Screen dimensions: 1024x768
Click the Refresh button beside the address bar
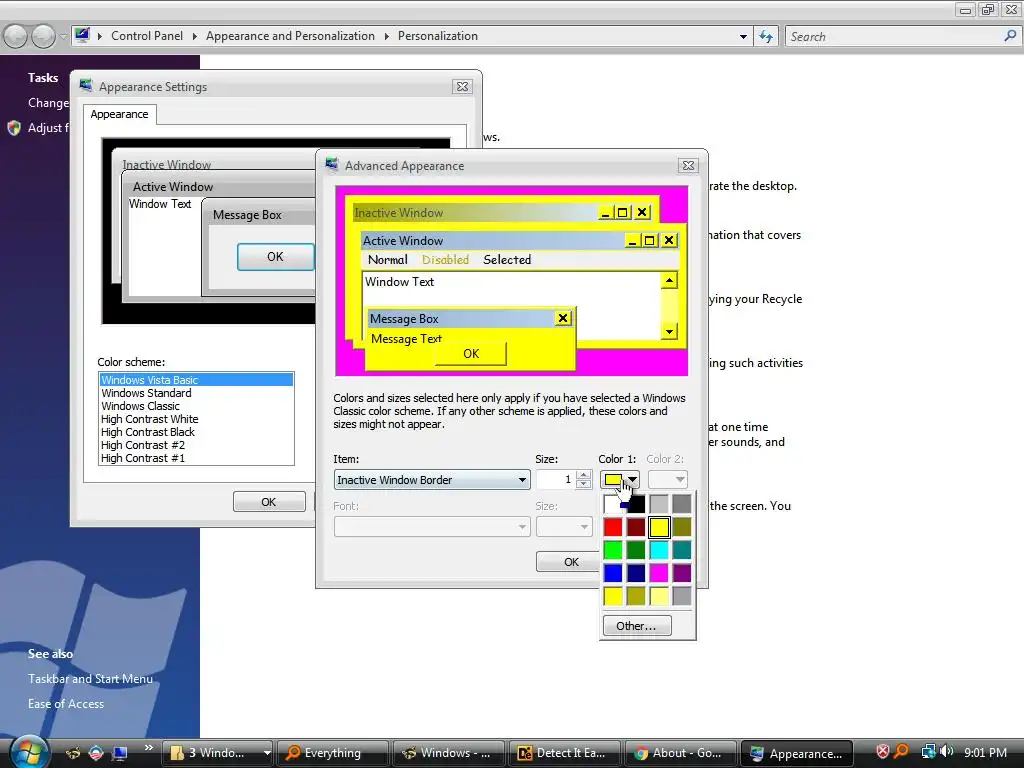pyautogui.click(x=766, y=37)
